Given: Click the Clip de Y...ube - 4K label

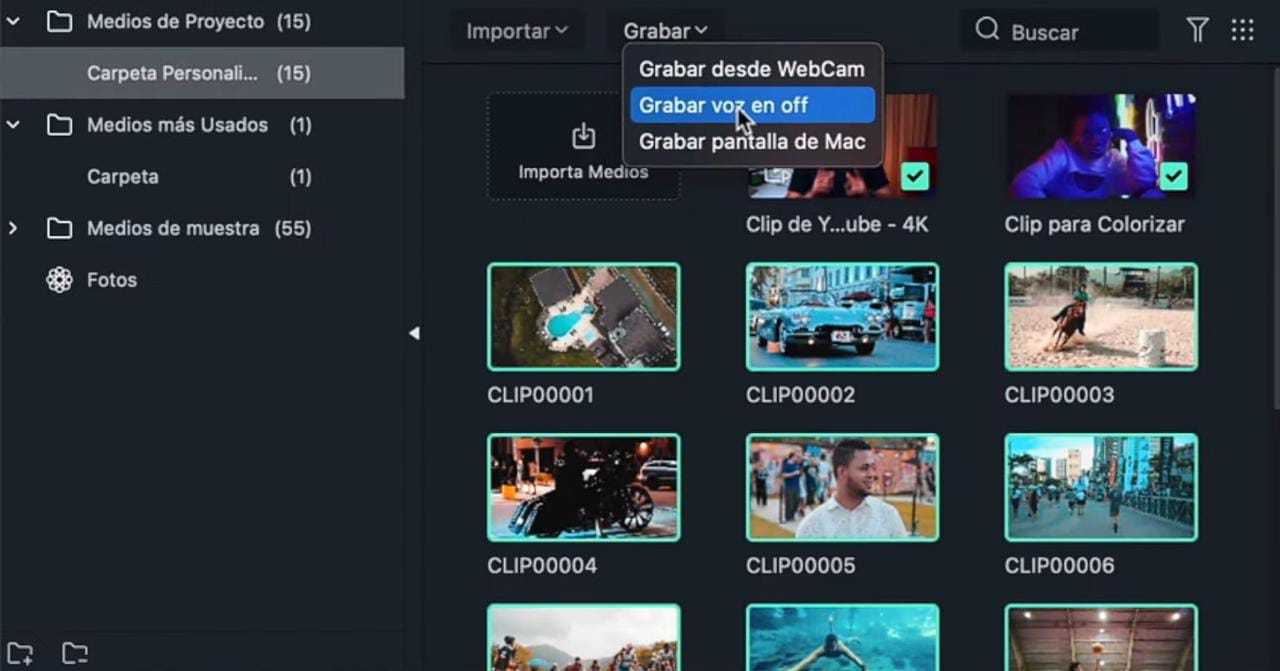Looking at the screenshot, I should click(837, 225).
